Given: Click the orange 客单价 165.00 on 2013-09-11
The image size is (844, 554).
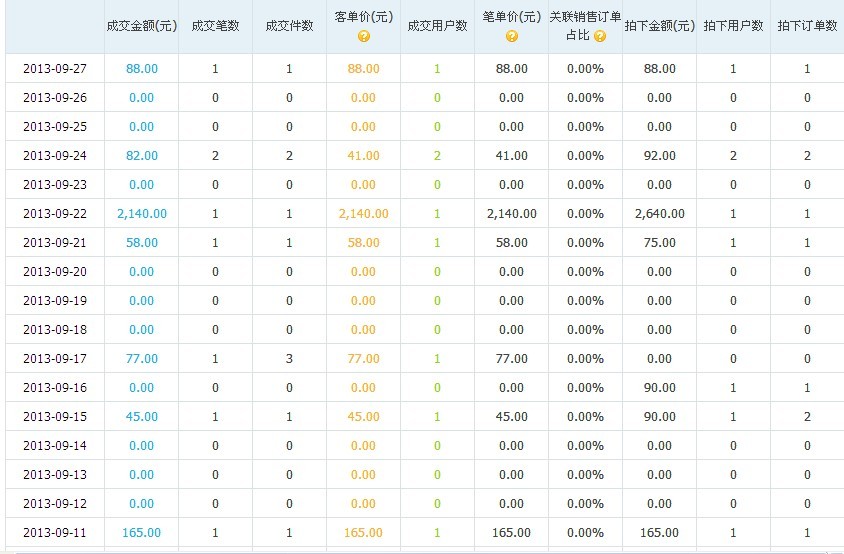Looking at the screenshot, I should click(363, 532).
